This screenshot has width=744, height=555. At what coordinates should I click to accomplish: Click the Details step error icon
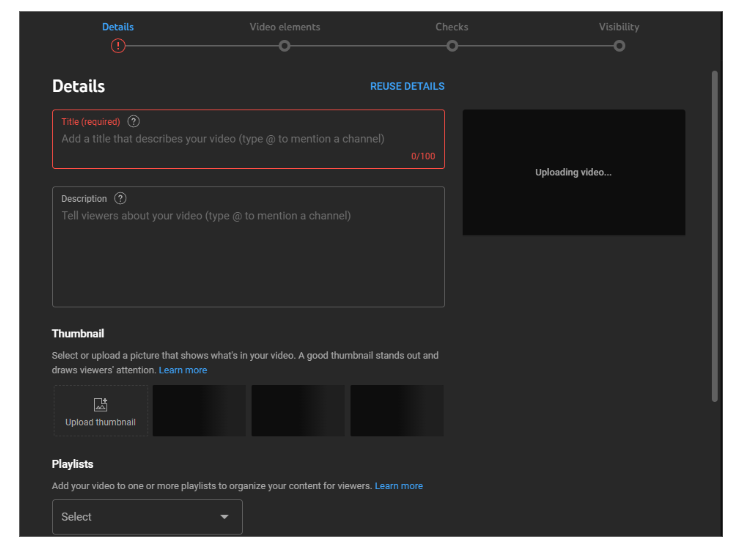point(118,46)
